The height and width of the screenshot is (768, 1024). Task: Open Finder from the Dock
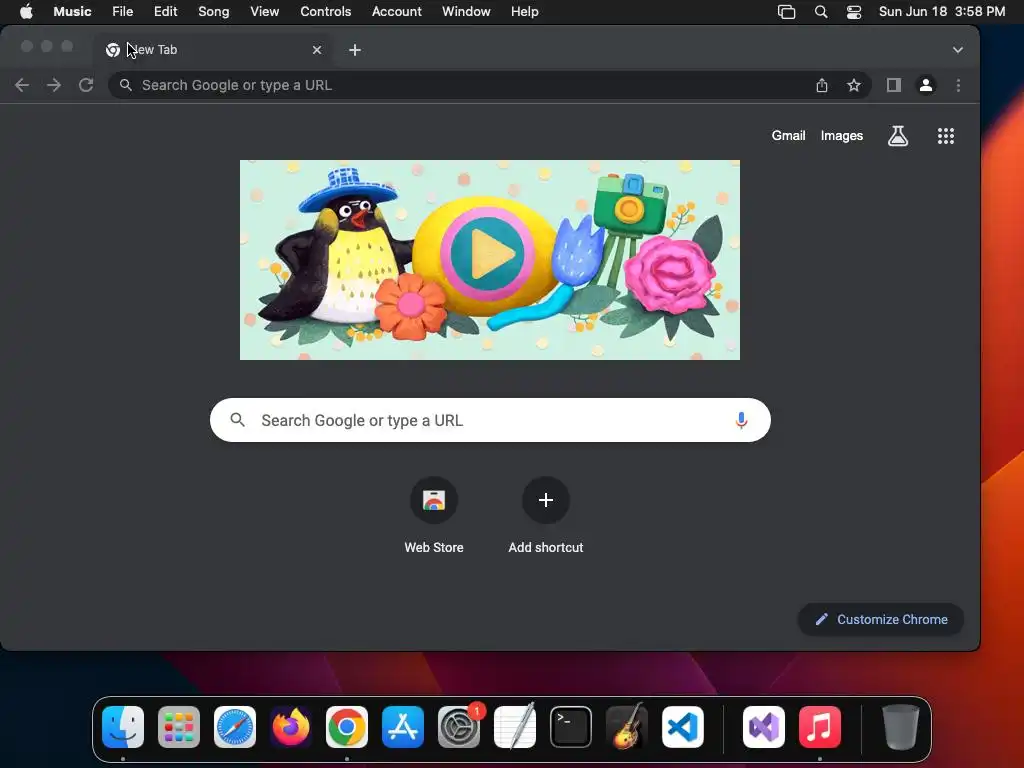tap(123, 727)
